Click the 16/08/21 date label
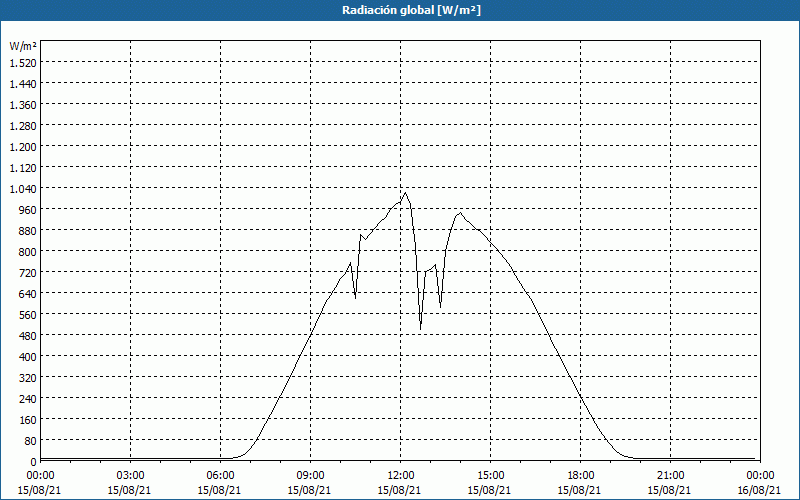The height and width of the screenshot is (500, 800). pyautogui.click(x=759, y=490)
